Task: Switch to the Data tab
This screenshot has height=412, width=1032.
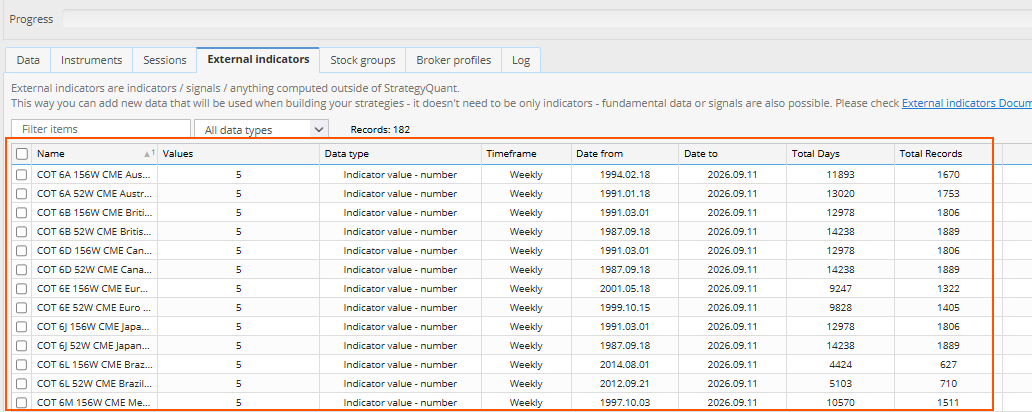Action: pyautogui.click(x=28, y=60)
